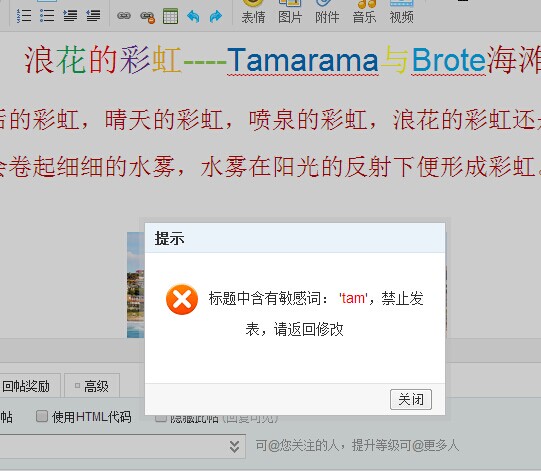Increase text indent
Screen dimensions: 541x471
[70, 16]
